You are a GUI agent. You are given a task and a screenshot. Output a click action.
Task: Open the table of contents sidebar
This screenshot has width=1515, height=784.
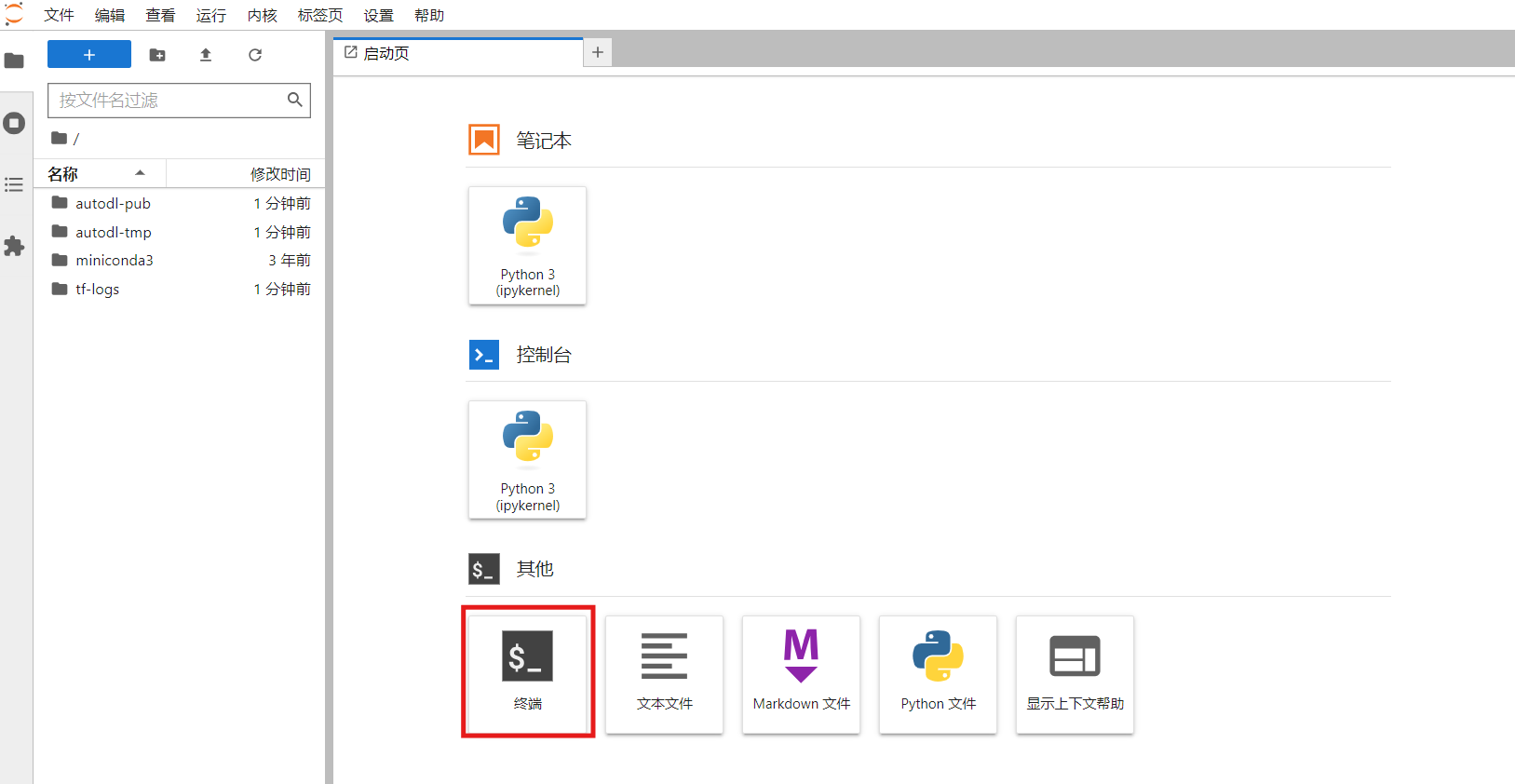click(x=14, y=184)
